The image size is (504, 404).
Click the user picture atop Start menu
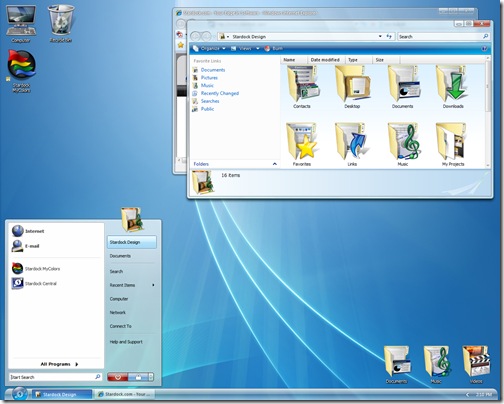pyautogui.click(x=132, y=219)
